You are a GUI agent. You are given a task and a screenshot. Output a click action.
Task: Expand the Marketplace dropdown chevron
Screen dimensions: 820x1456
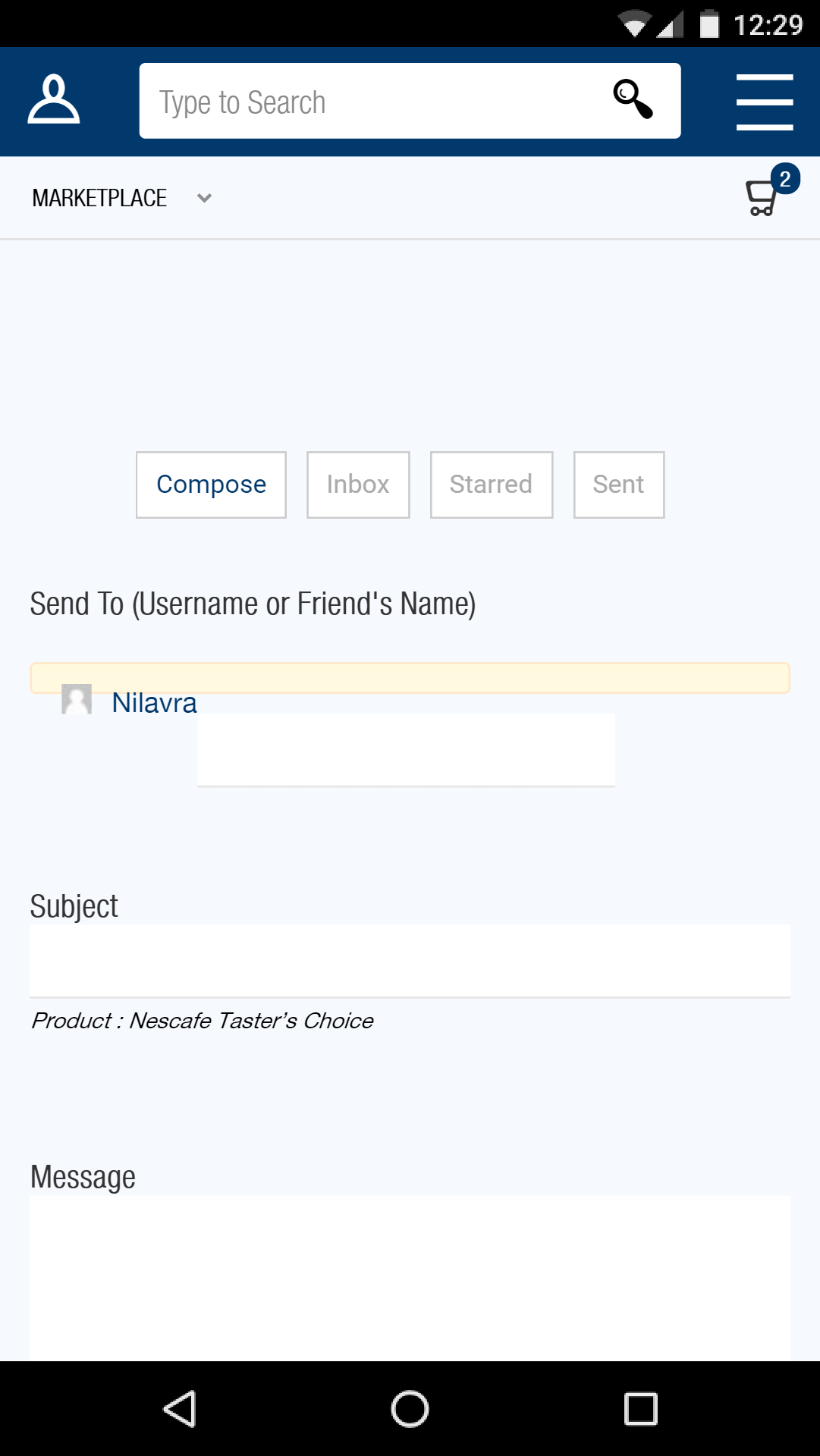coord(204,198)
